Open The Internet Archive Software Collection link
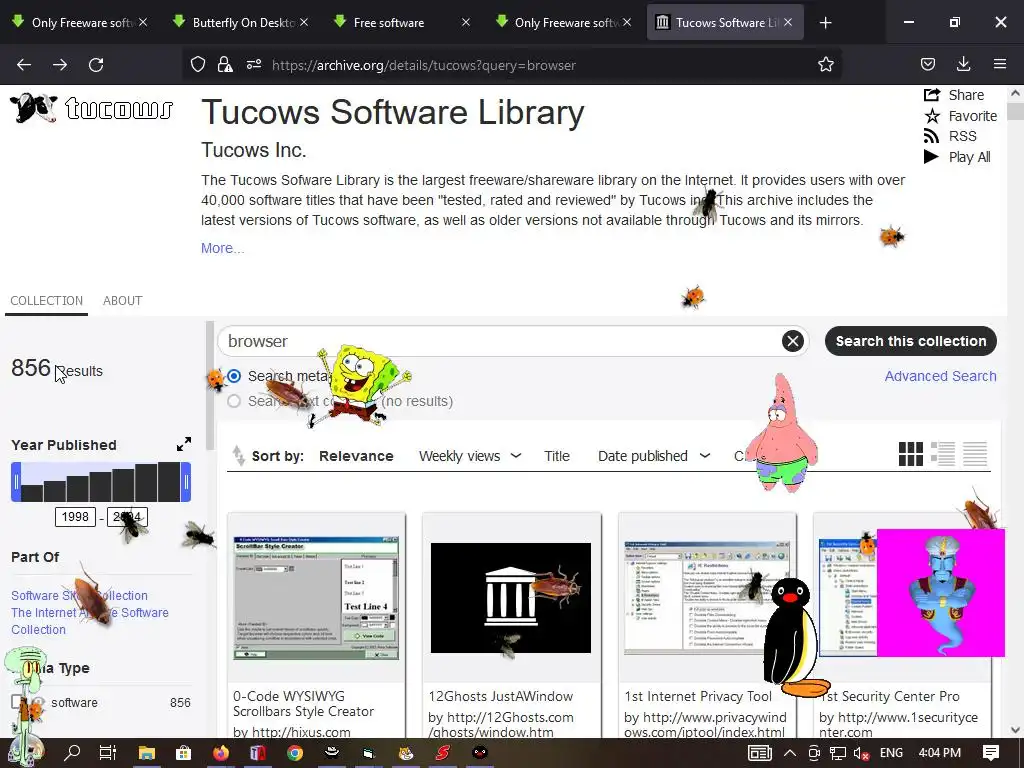Image resolution: width=1024 pixels, height=768 pixels. 90,621
